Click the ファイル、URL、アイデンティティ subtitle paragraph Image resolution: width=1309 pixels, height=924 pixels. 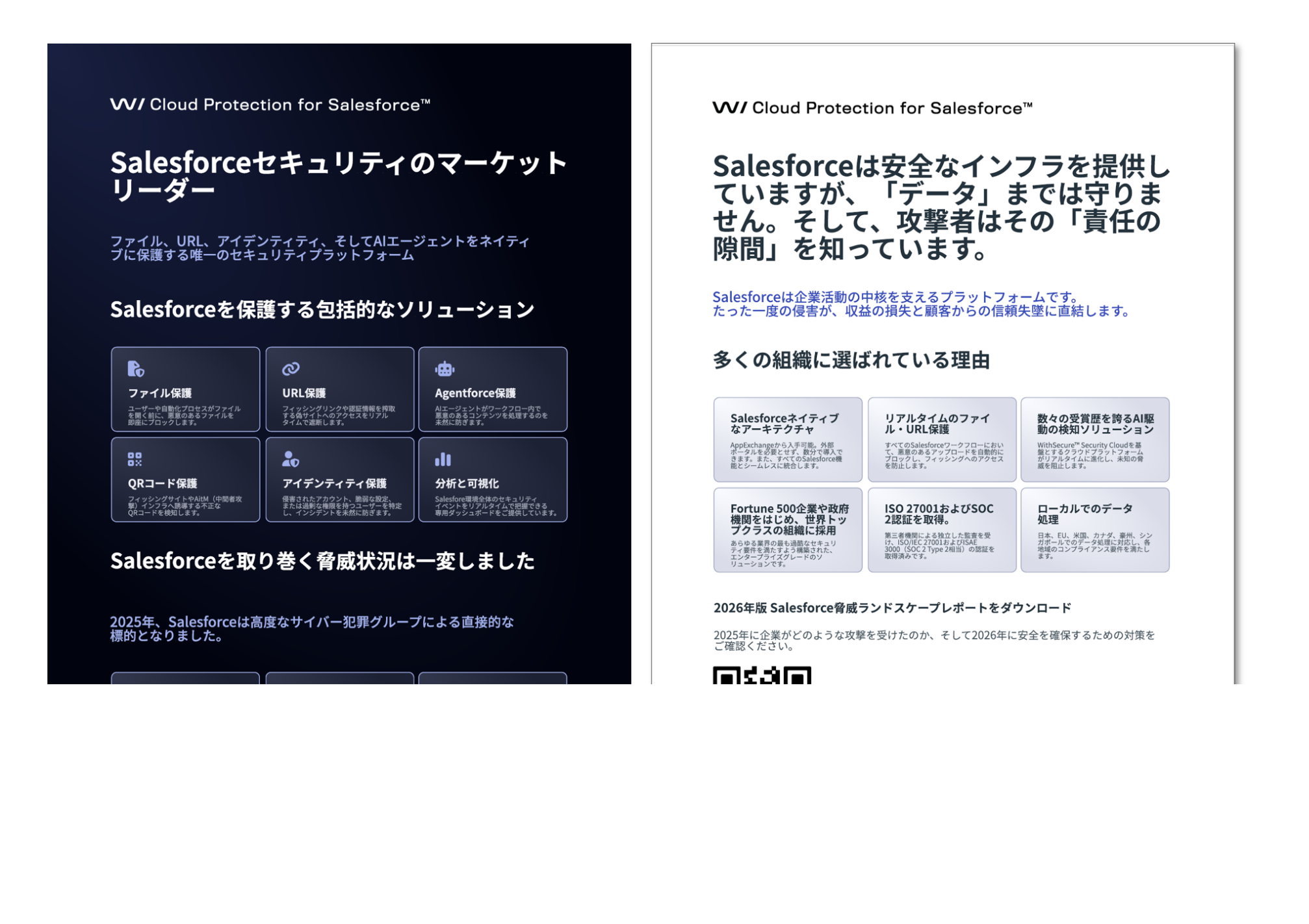320,248
